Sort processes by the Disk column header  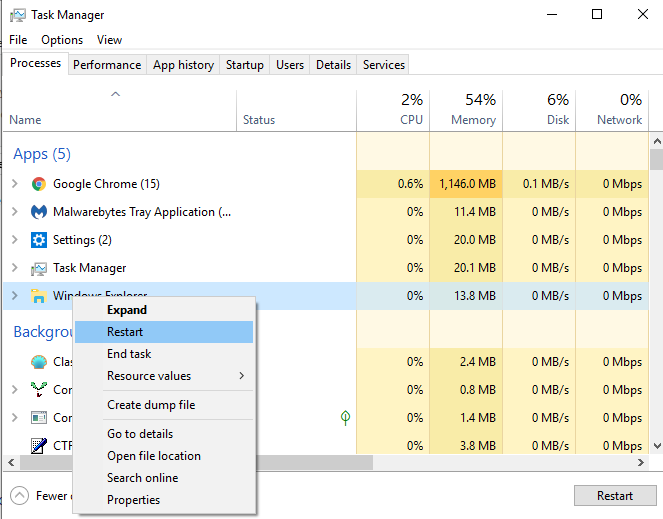coord(539,110)
